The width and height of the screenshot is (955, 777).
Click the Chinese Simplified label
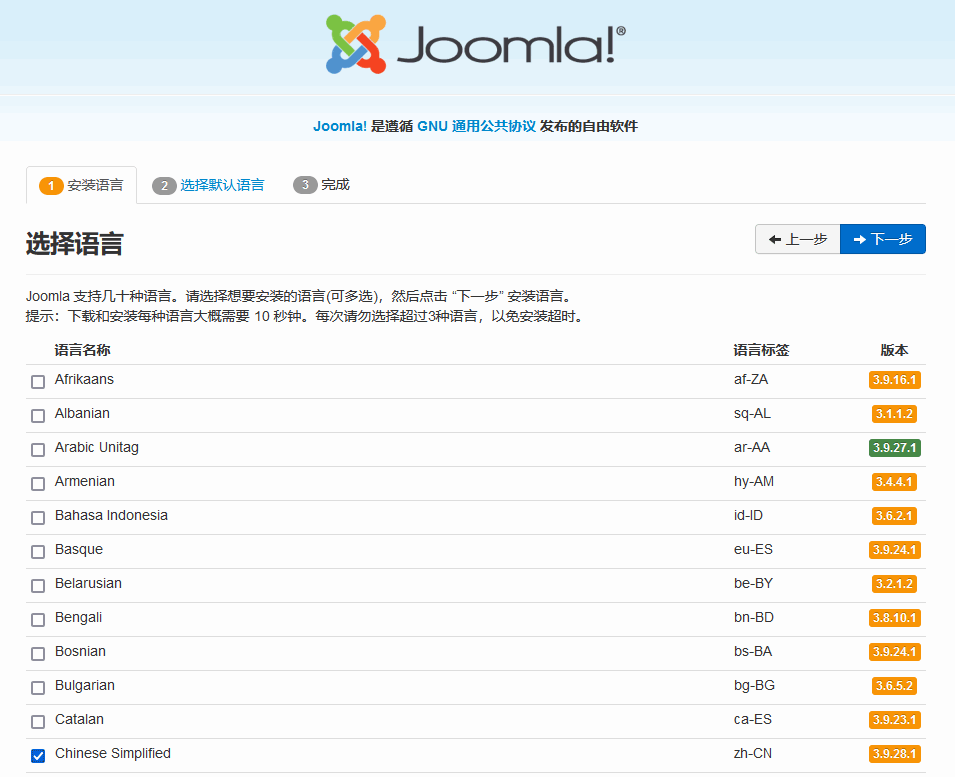tap(113, 754)
